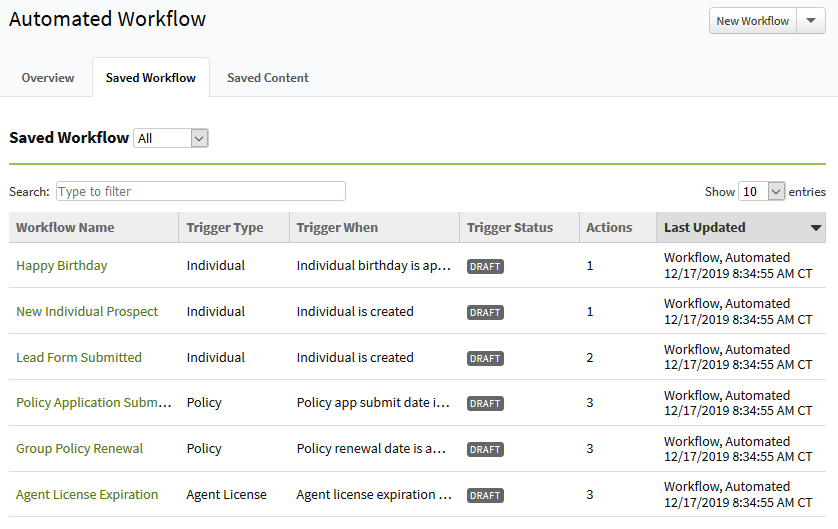
Task: Sort by Actions column header
Action: 618,228
